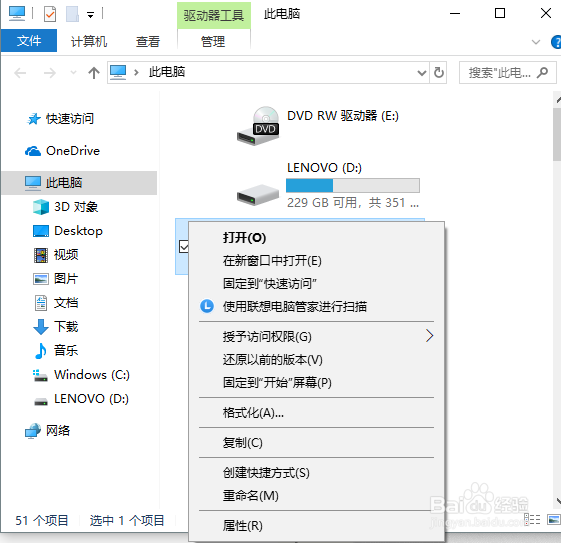Select Windows (C:) in the sidebar
This screenshot has height=543, width=561.
tap(81, 375)
